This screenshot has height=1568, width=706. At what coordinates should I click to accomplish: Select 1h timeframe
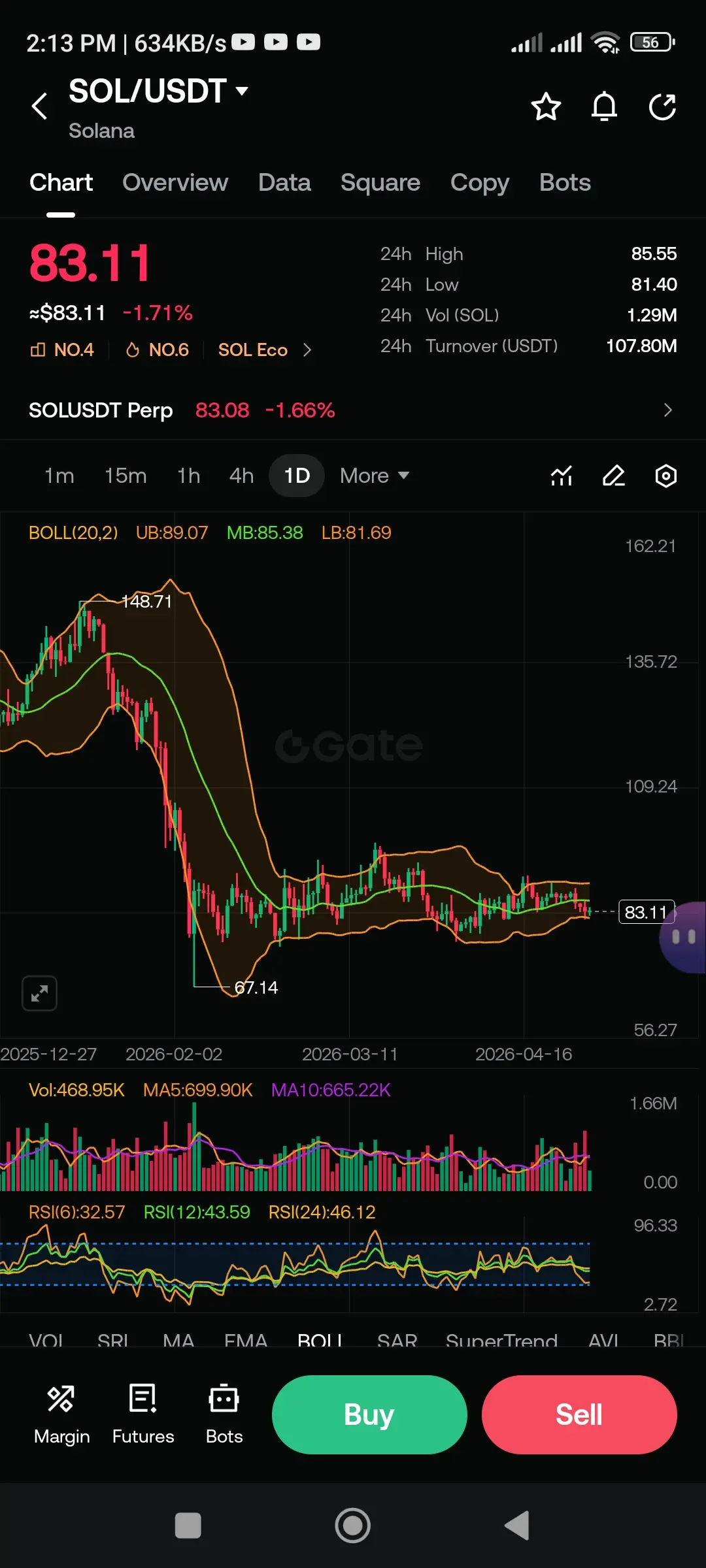tap(188, 476)
